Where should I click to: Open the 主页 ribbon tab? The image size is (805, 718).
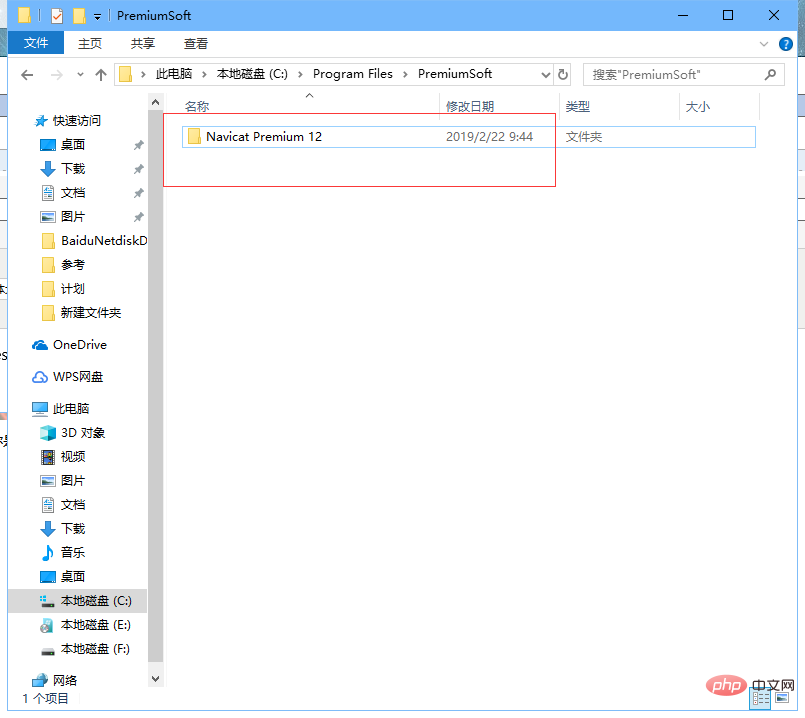[x=90, y=44]
